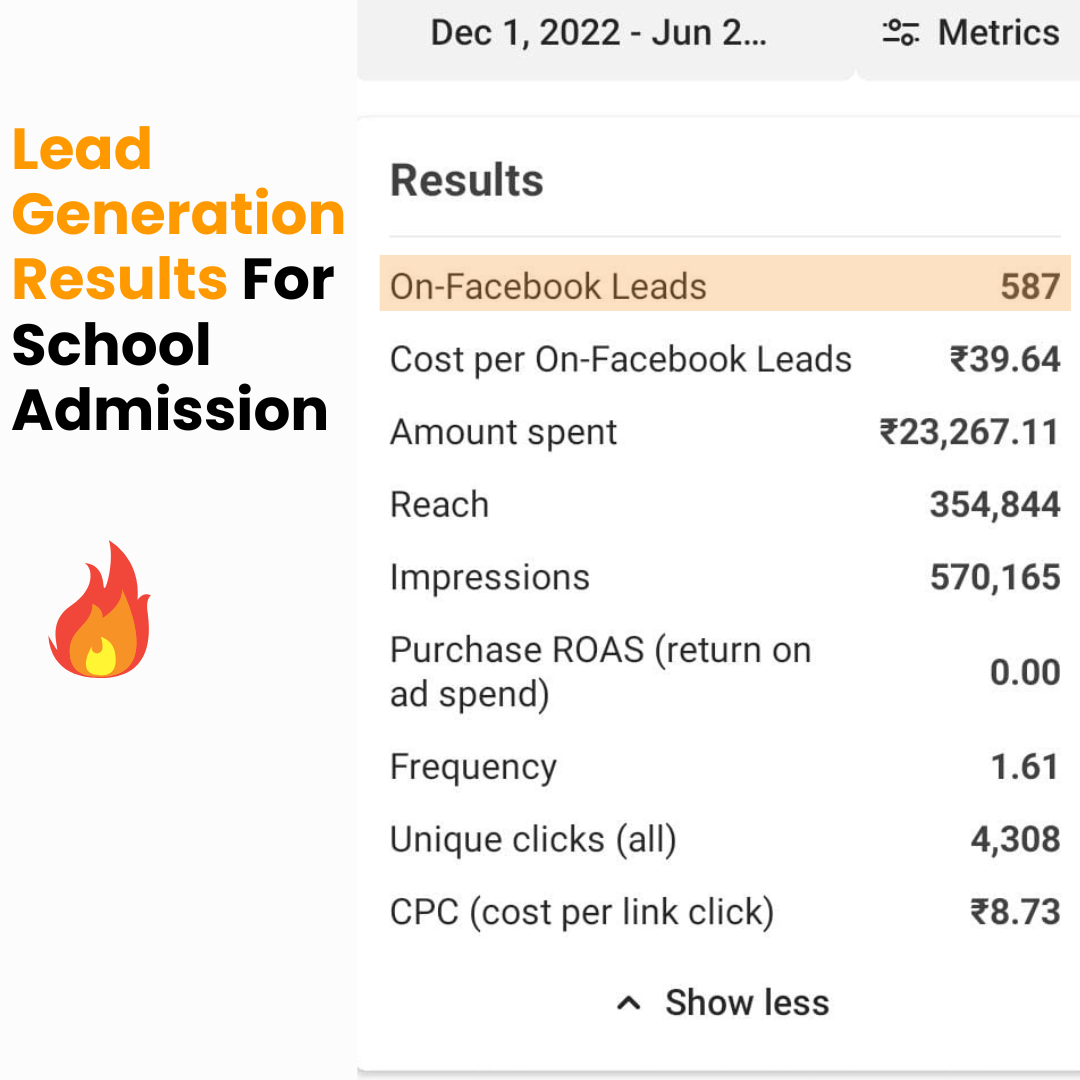
Task: Select the highlighted On-Facebook Leads row
Action: [725, 284]
